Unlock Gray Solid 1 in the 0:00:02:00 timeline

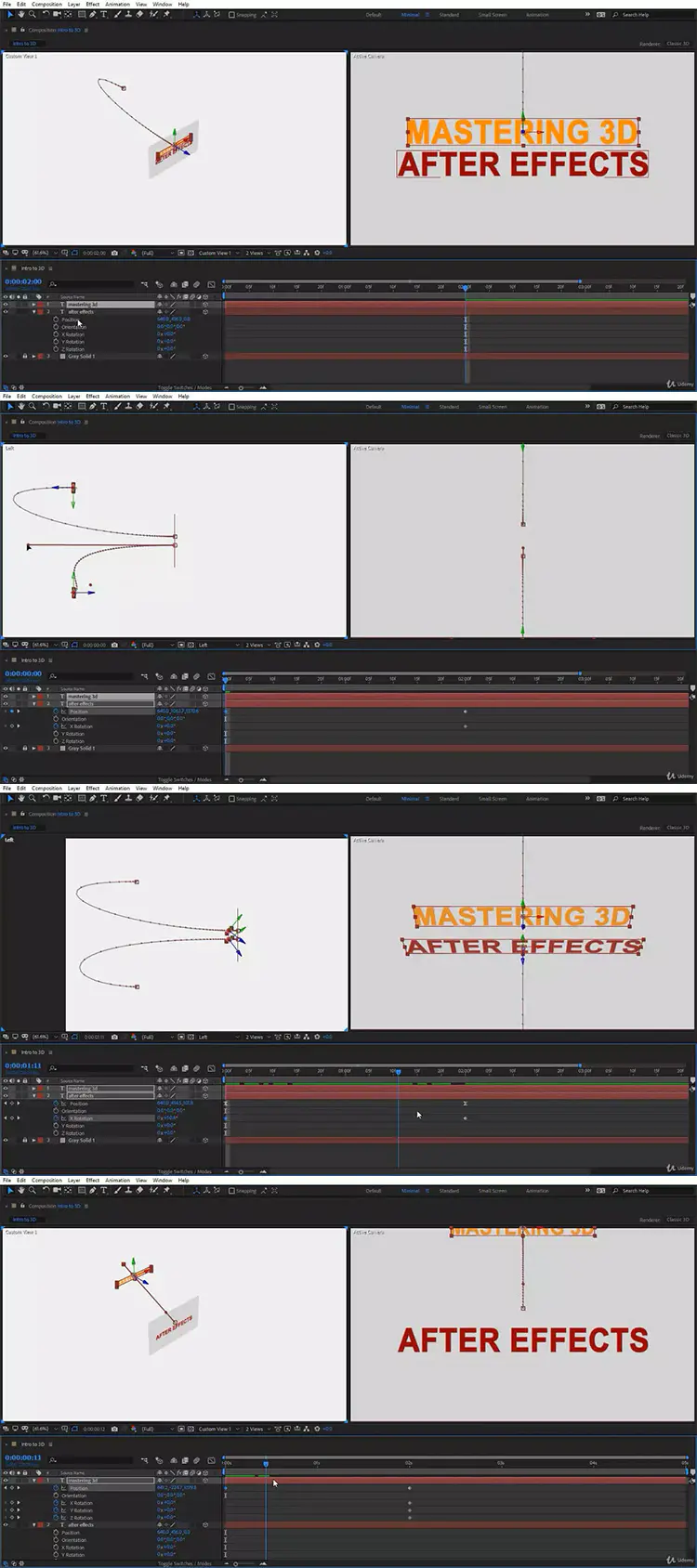(24, 356)
